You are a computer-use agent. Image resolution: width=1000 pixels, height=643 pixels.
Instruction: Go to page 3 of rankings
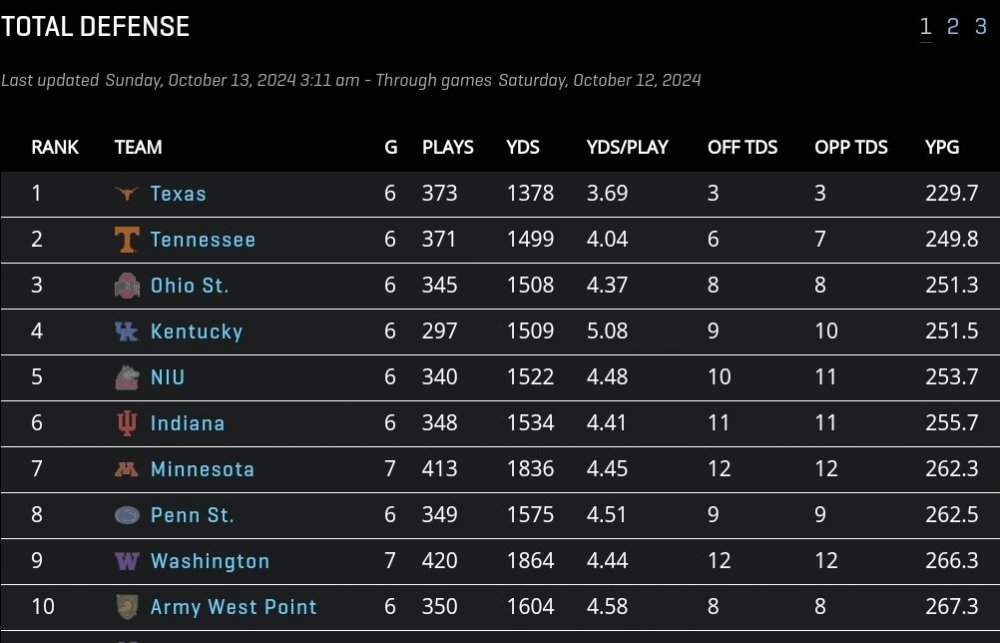[x=981, y=27]
